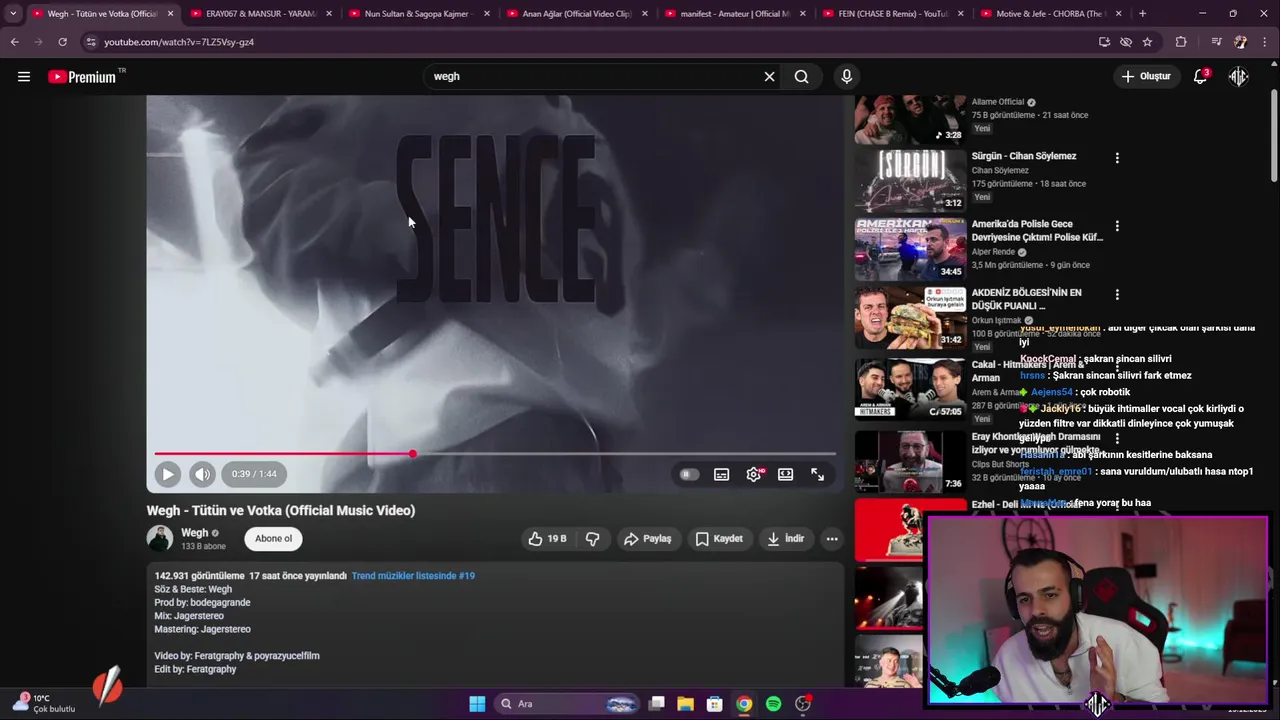The height and width of the screenshot is (720, 1280).
Task: Mute the video volume
Action: point(202,474)
